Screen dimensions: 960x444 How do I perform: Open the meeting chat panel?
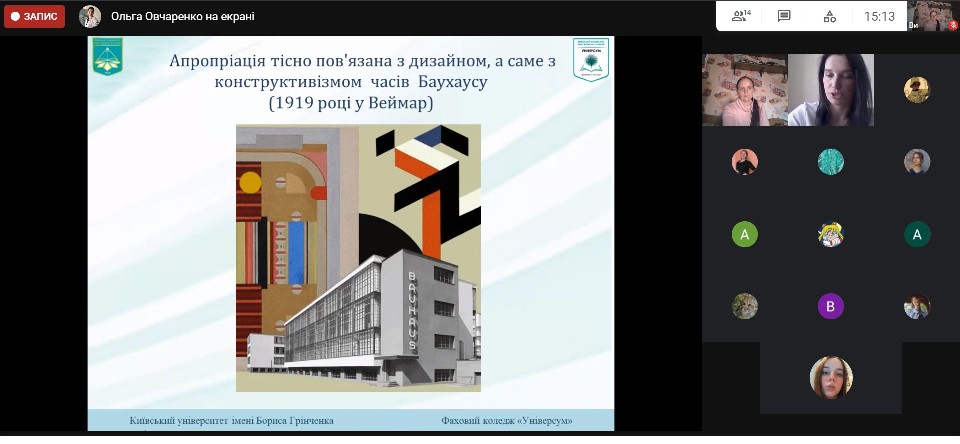point(784,17)
